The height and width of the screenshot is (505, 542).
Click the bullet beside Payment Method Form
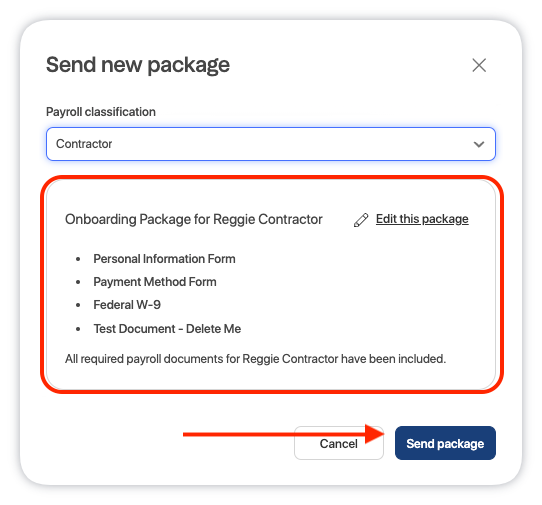point(78,282)
